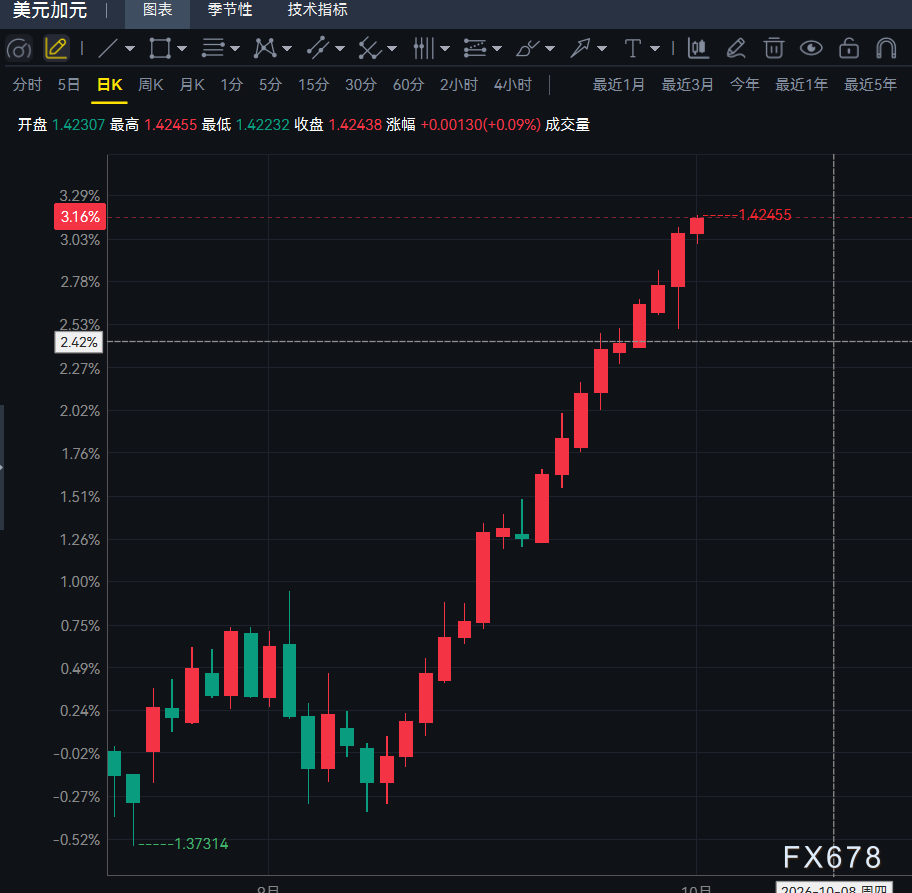
Task: Select the rectangle shape tool
Action: (160, 48)
